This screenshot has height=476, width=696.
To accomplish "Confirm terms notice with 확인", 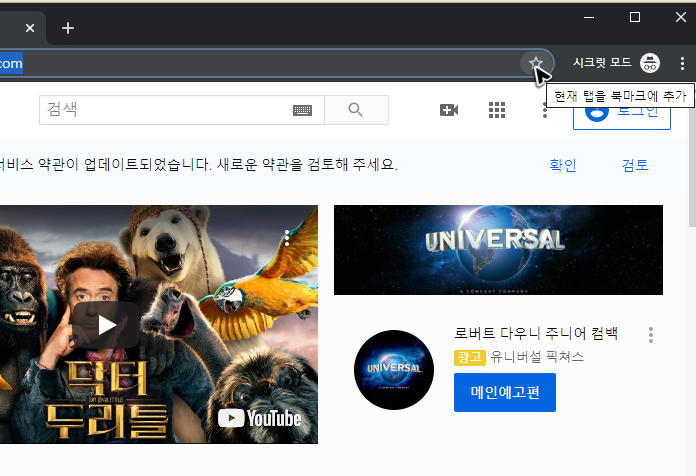I will [x=562, y=165].
